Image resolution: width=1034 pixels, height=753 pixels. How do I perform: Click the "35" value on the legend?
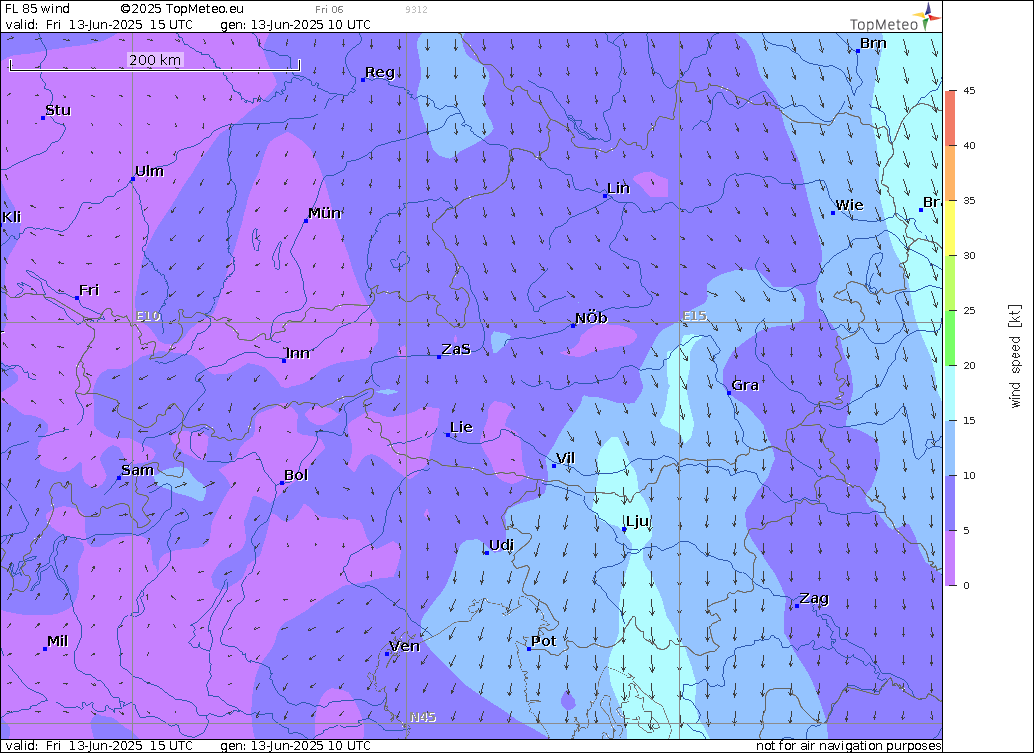969,200
